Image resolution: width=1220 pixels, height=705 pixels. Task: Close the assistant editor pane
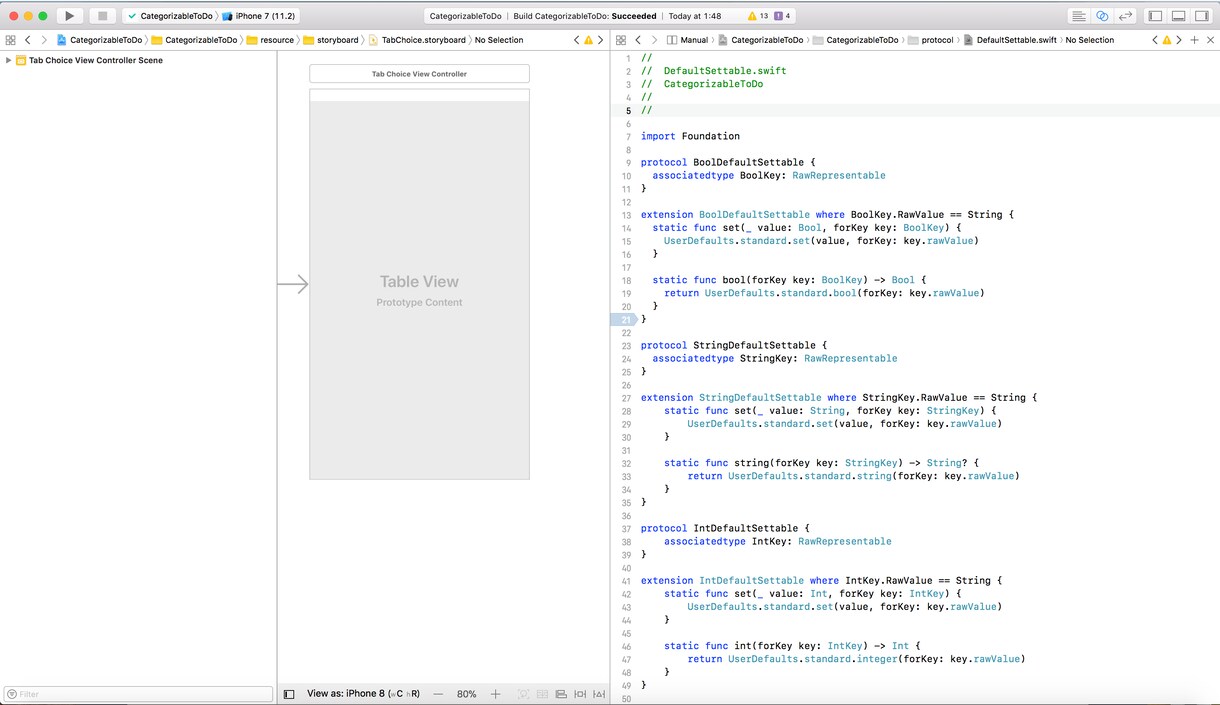click(x=1209, y=40)
